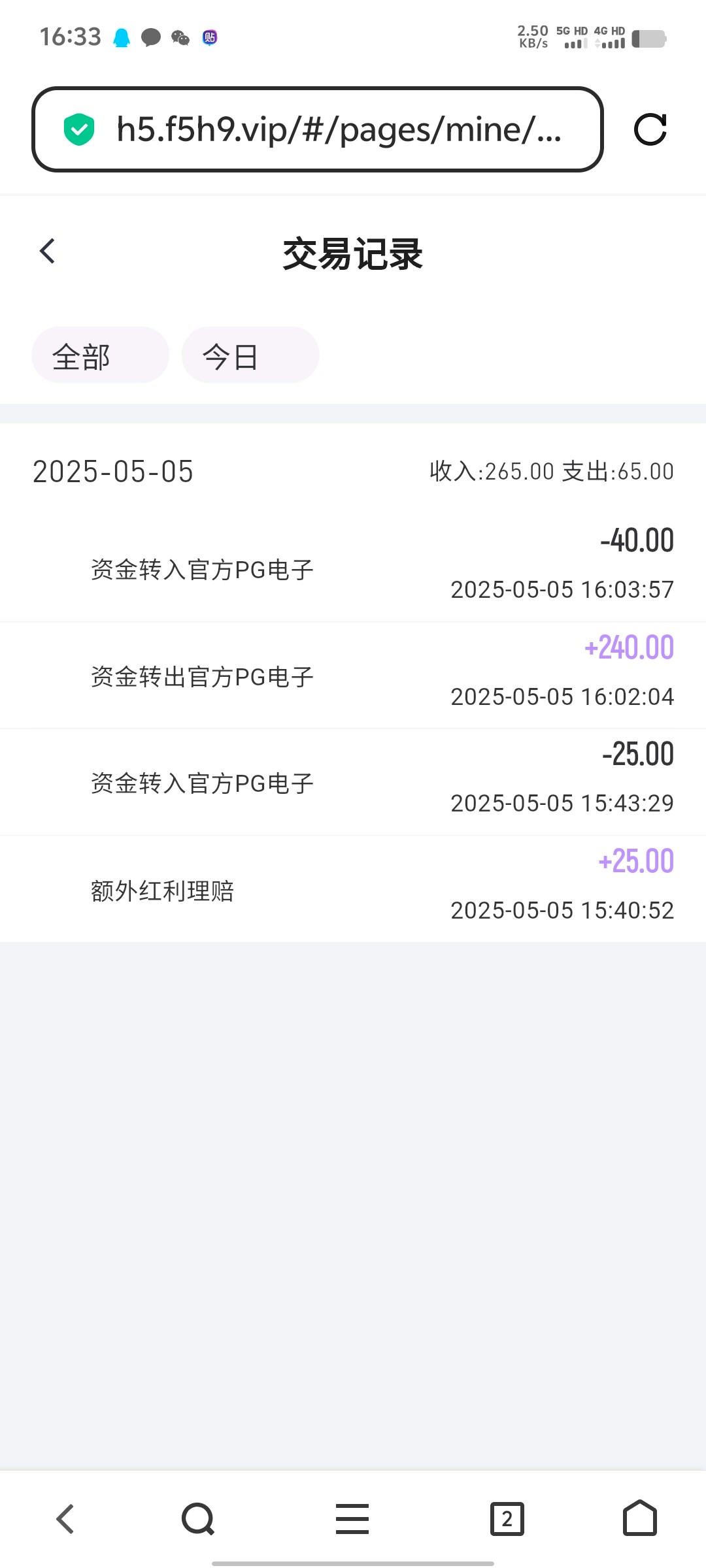Go back from 交易记录 page
The image size is (706, 1568).
(47, 251)
